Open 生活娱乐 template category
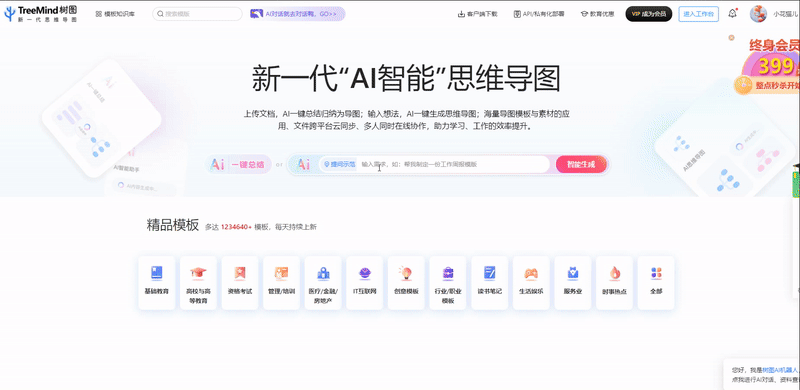 click(531, 282)
